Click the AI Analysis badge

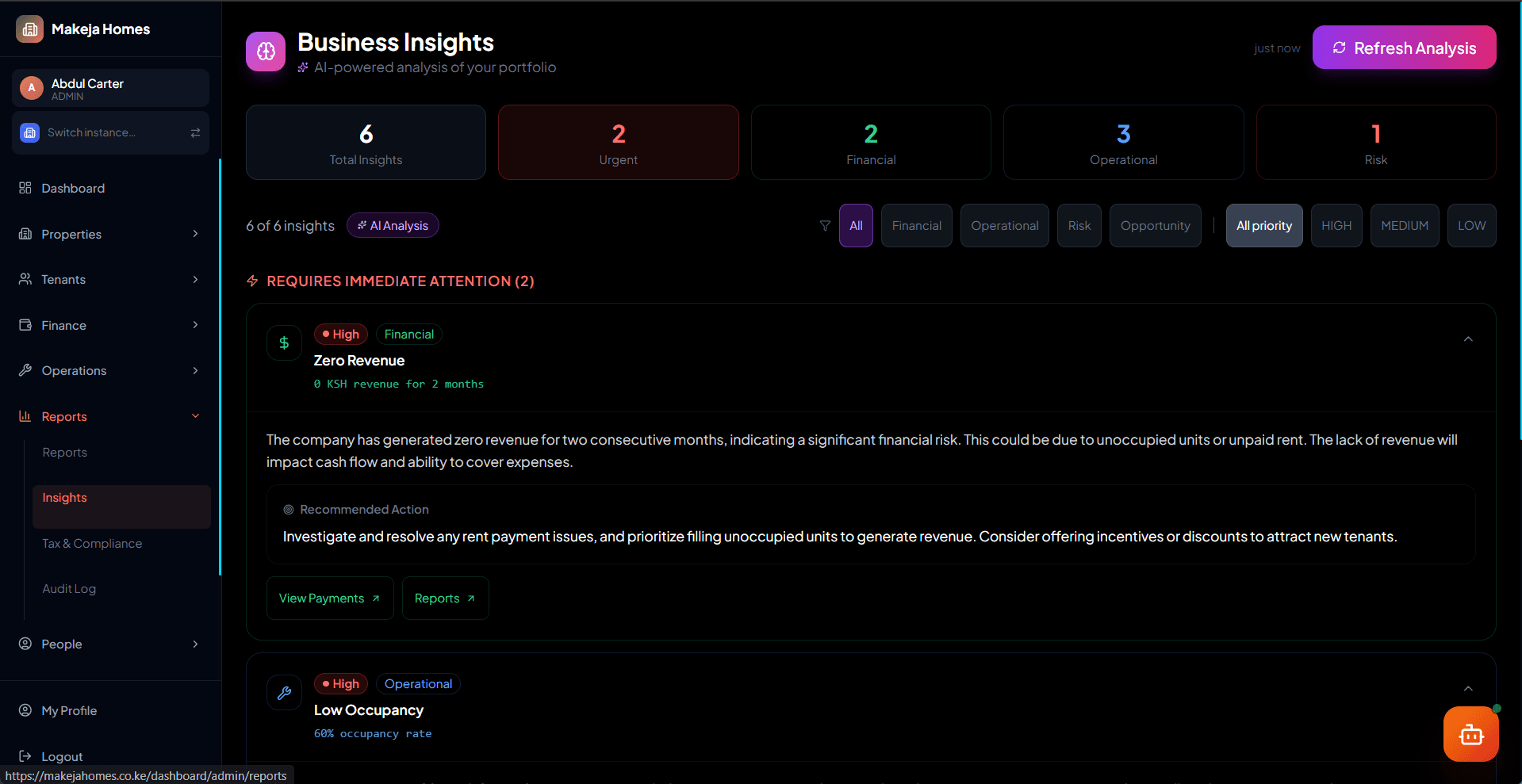pos(393,226)
